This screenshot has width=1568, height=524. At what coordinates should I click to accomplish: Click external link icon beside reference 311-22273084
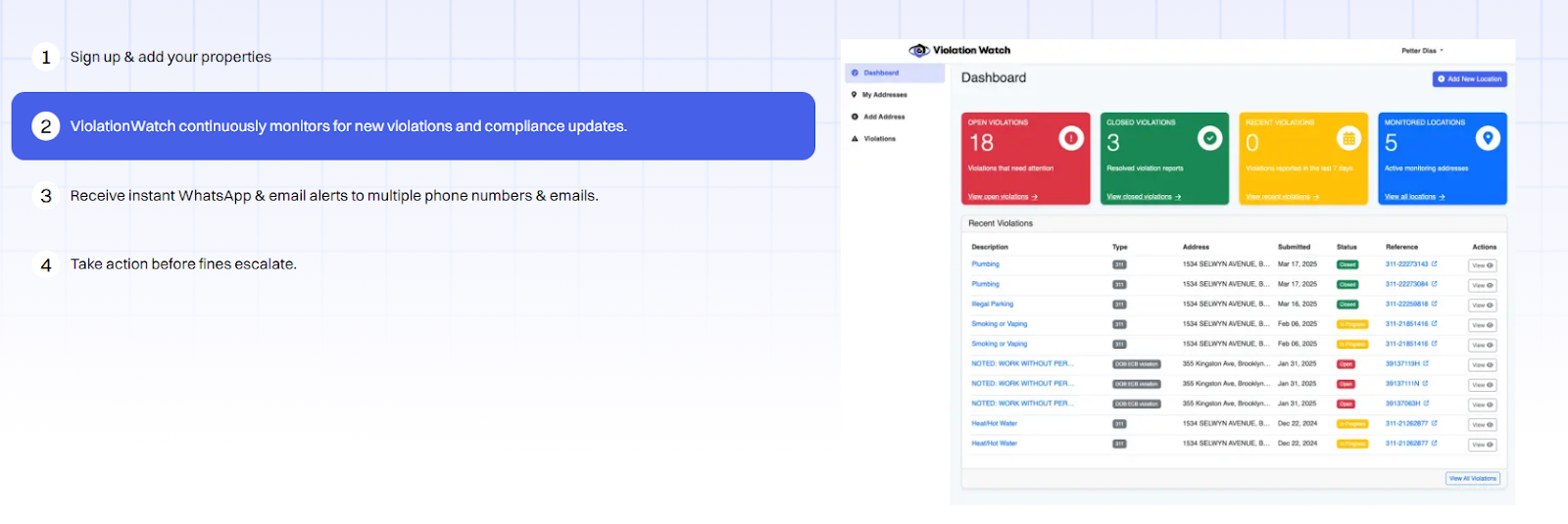click(1434, 284)
